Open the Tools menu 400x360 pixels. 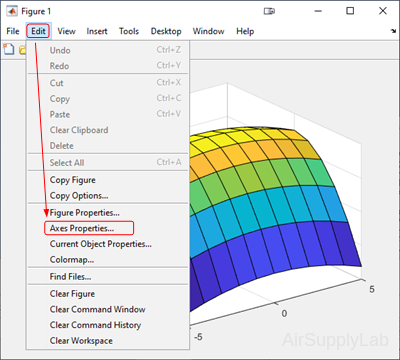point(129,31)
